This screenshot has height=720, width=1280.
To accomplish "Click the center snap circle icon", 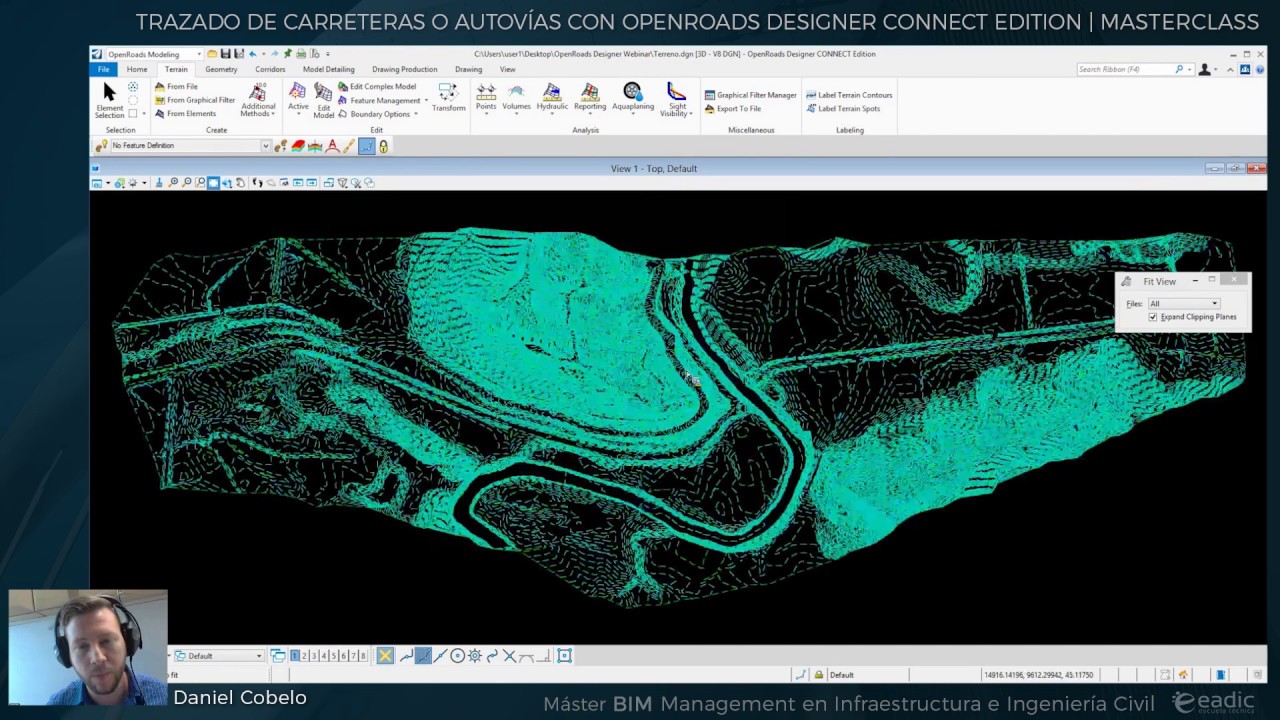I will [x=458, y=656].
